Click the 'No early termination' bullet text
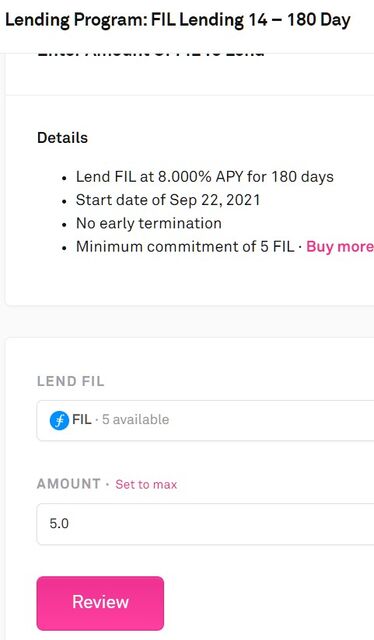The height and width of the screenshot is (640, 374). [x=149, y=223]
